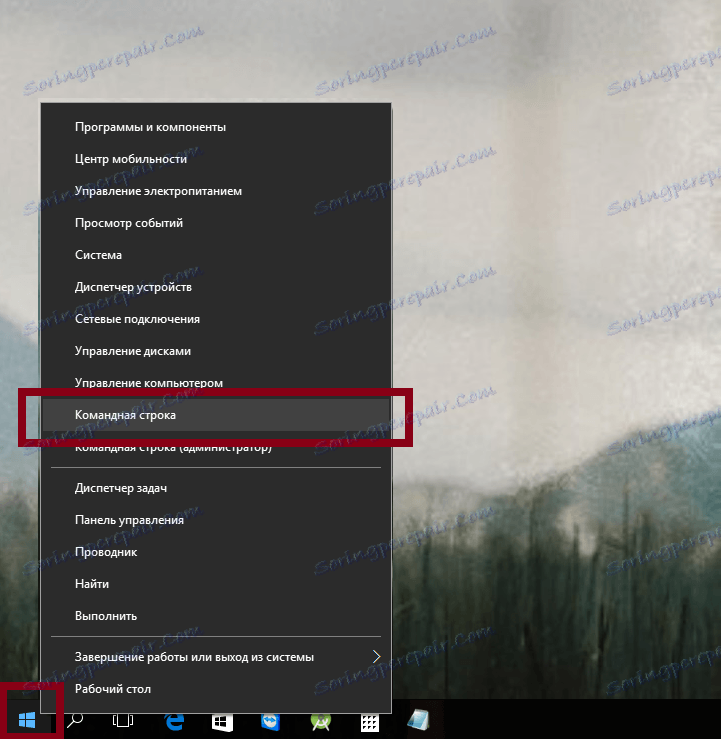Select Центр мобильности menu entry

(216, 159)
